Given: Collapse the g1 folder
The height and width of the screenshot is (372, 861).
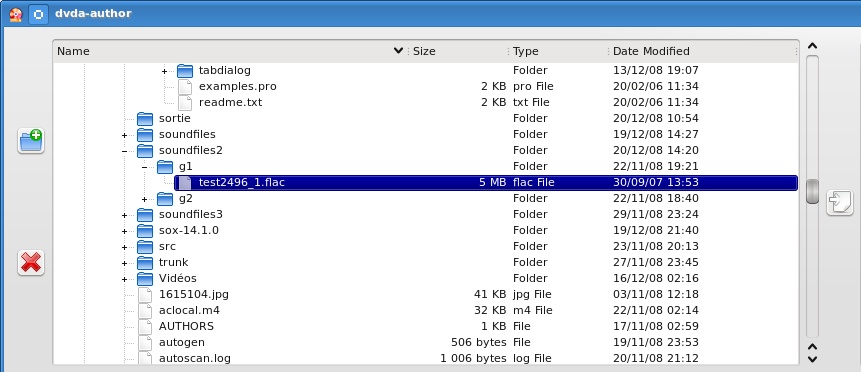Looking at the screenshot, I should click(144, 167).
